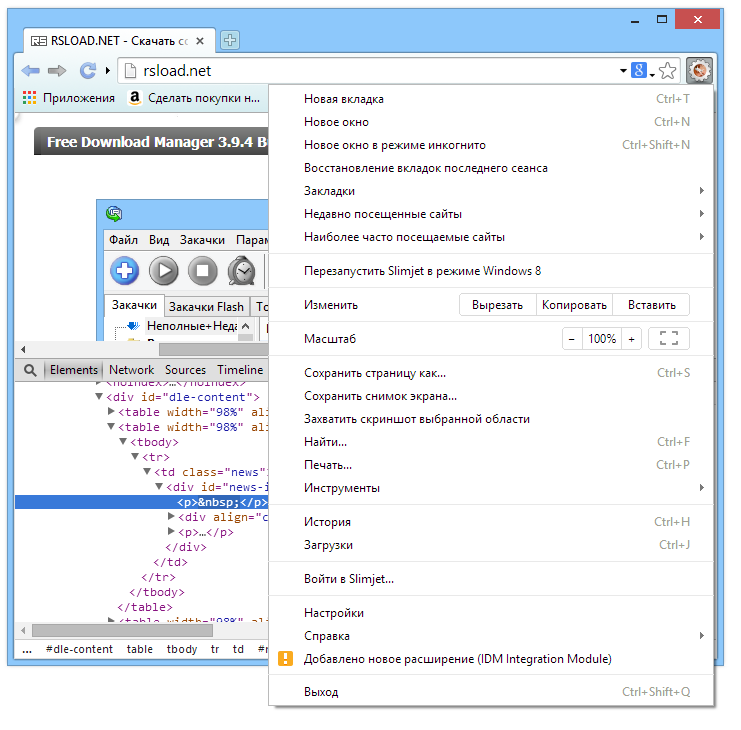
Task: Select Выход menu item
Action: coord(491,692)
